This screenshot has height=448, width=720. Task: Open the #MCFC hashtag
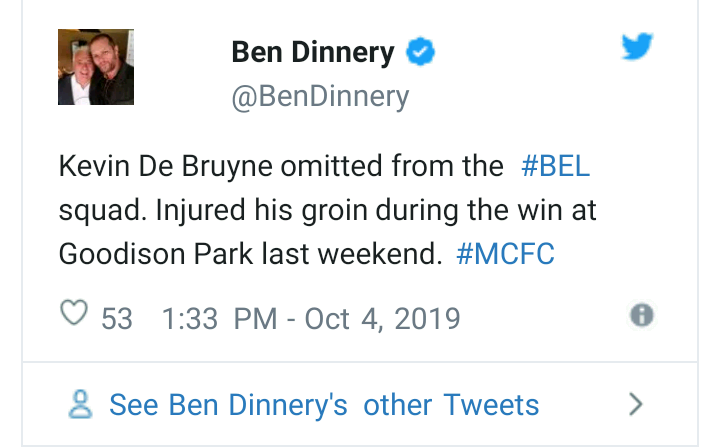(505, 254)
